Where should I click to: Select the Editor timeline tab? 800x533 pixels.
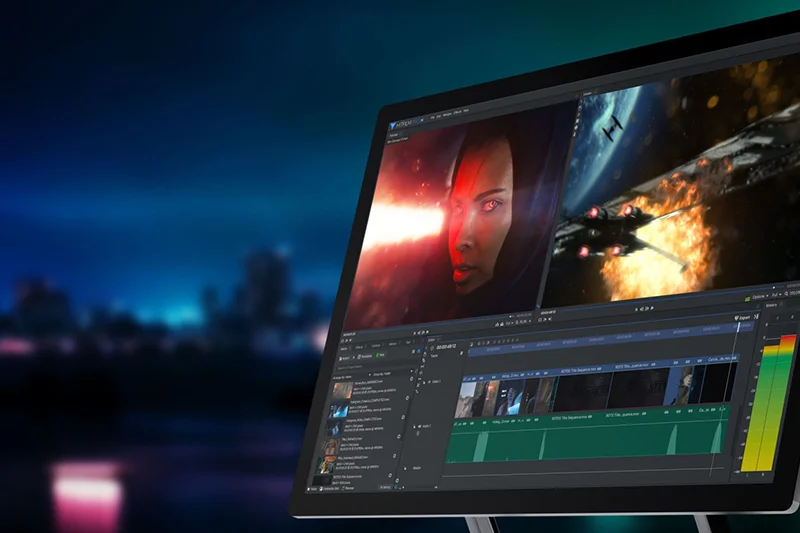431,340
